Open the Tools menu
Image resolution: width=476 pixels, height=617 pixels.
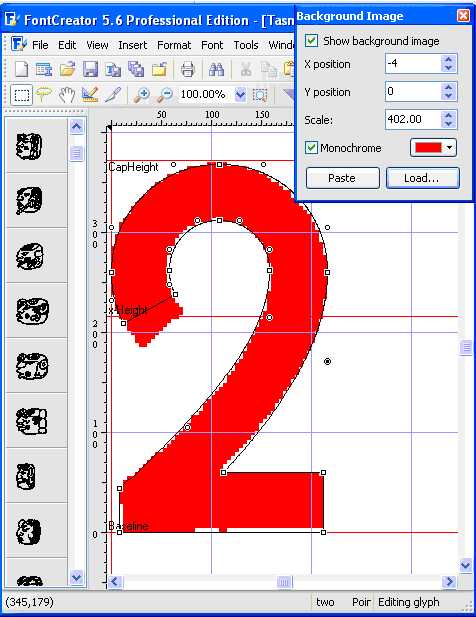[x=246, y=45]
